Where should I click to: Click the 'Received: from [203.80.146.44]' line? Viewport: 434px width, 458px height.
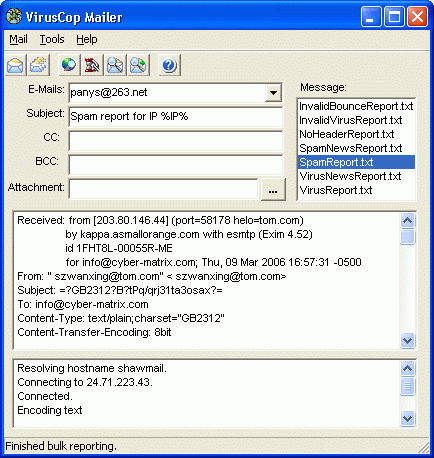pos(160,220)
